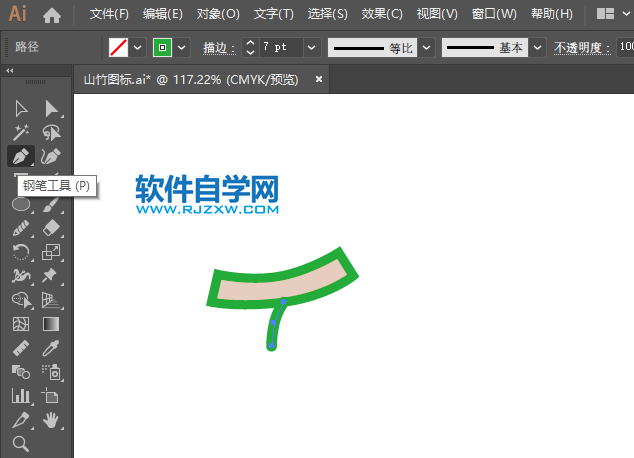Pick the Eyedropper tool

point(52,348)
